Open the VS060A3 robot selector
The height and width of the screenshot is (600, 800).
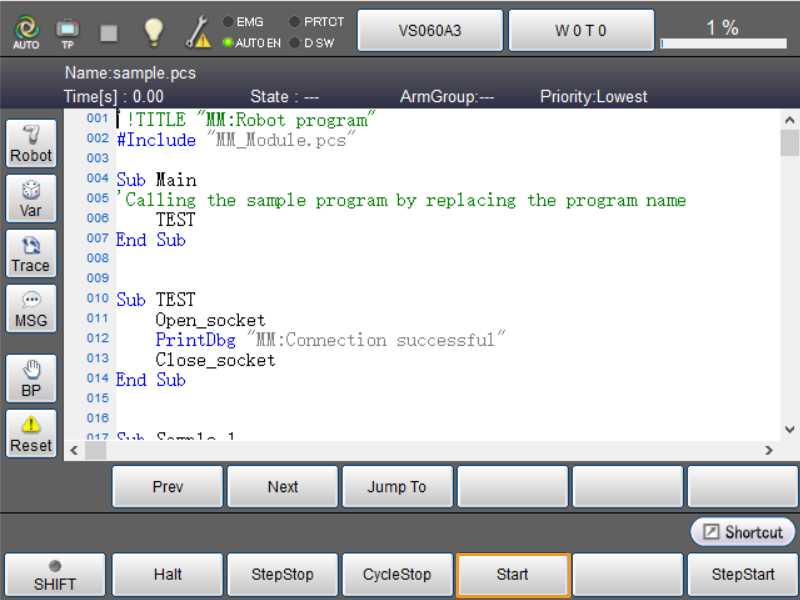[430, 31]
